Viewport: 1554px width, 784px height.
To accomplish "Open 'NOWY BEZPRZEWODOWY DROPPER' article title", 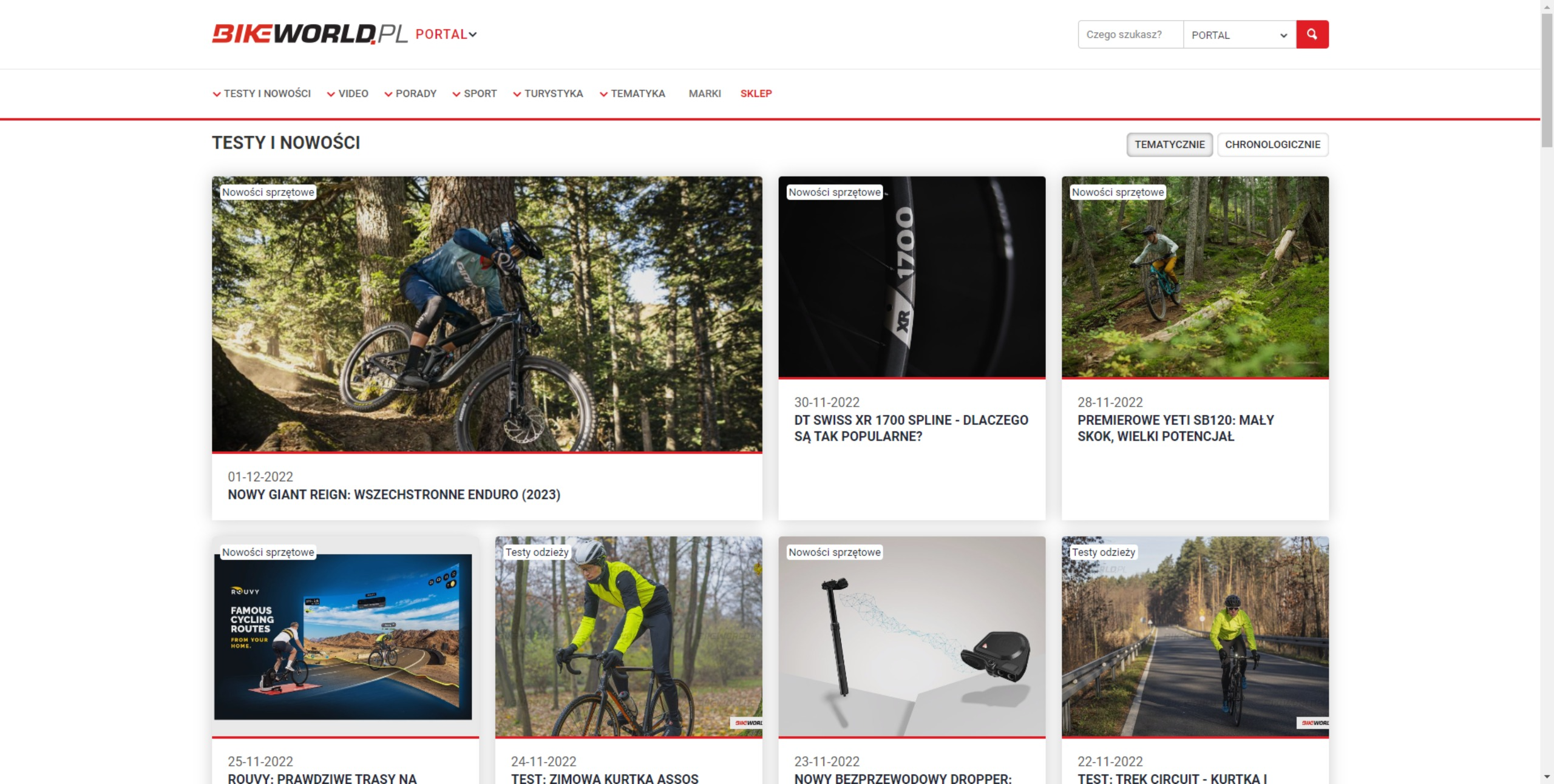I will coord(903,779).
